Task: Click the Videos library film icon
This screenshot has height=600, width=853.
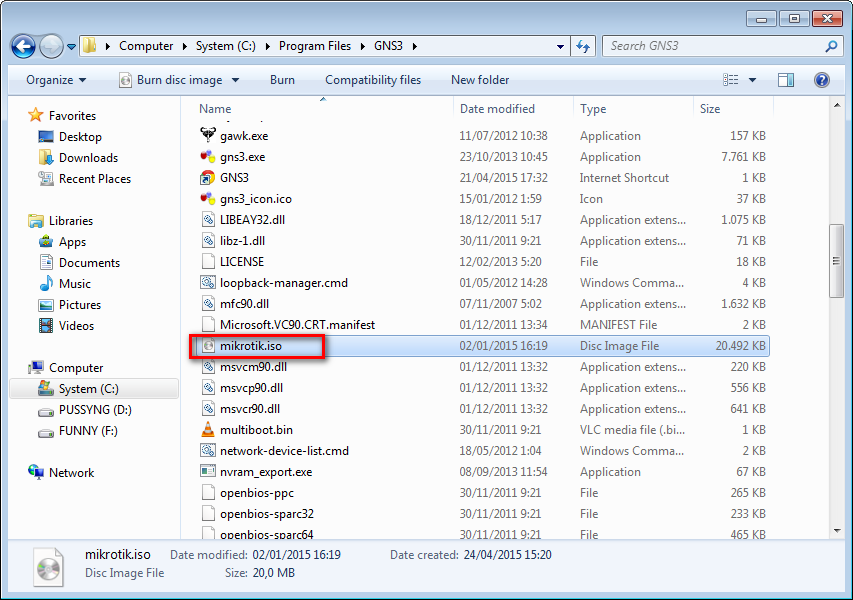Action: coord(46,325)
